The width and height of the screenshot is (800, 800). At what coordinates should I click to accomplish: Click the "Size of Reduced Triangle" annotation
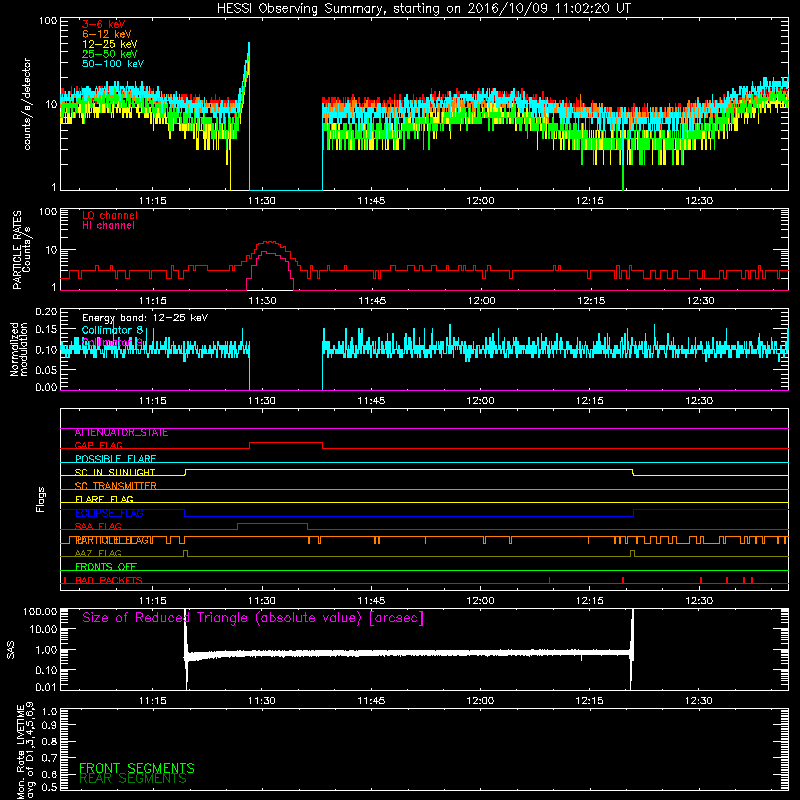[x=253, y=618]
